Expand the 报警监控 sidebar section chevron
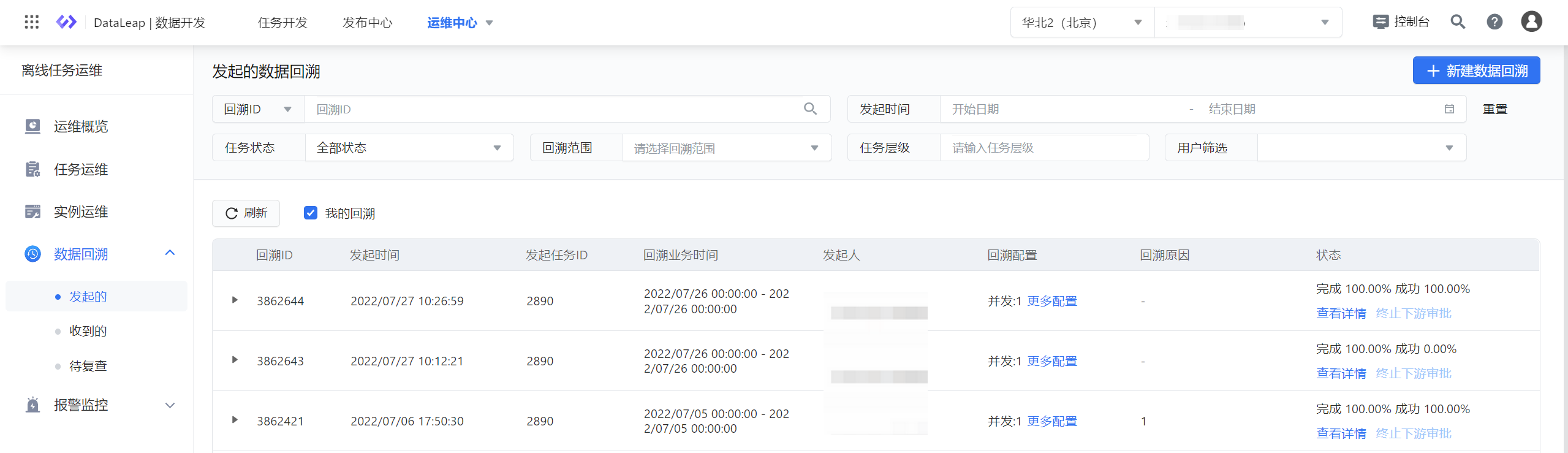This screenshot has width=1568, height=453. 170,405
